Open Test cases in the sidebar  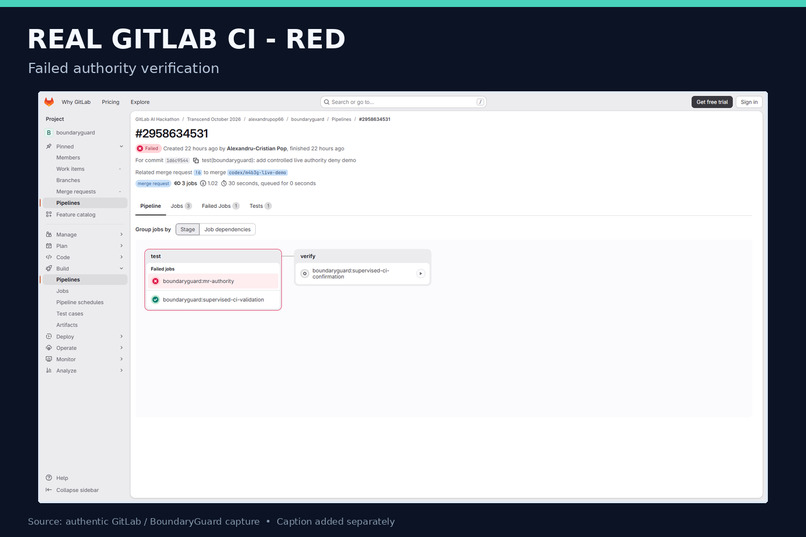[x=69, y=313]
